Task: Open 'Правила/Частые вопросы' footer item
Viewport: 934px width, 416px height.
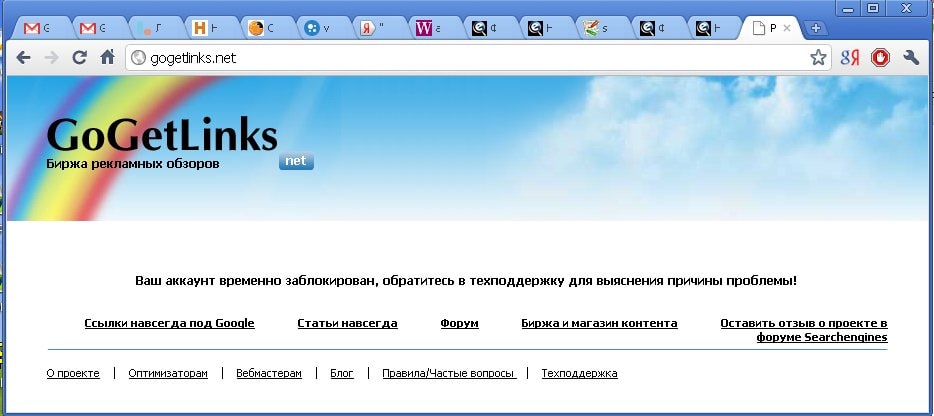Action: [448, 373]
